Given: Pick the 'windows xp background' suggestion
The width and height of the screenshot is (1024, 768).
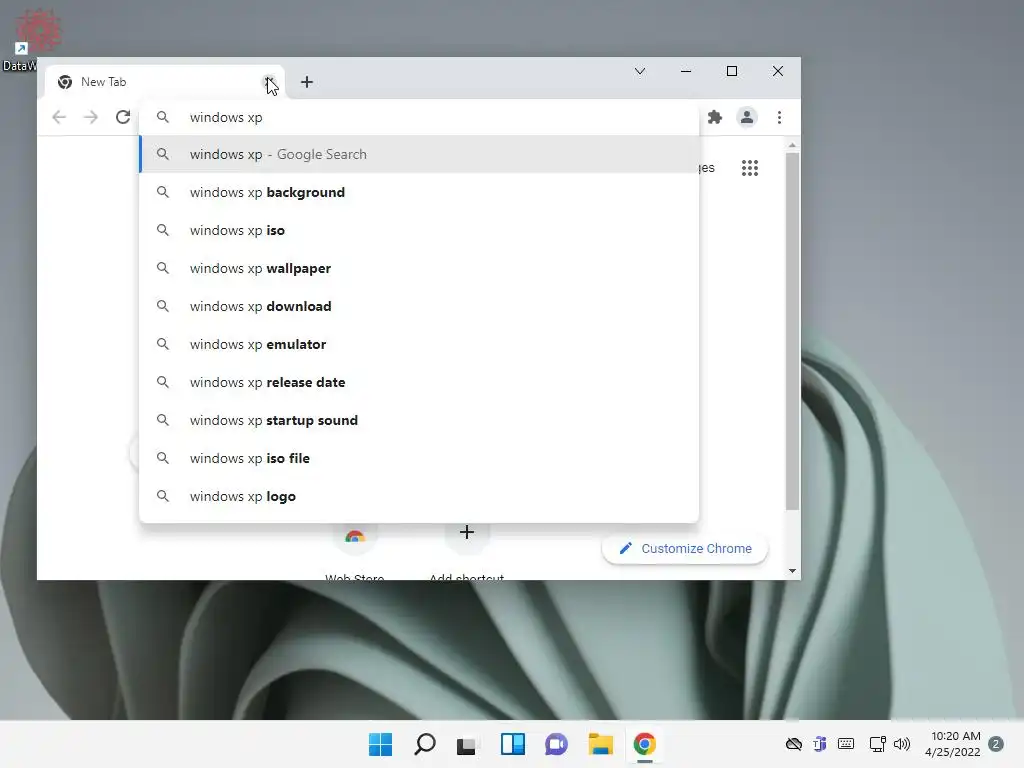Looking at the screenshot, I should pyautogui.click(x=419, y=192).
